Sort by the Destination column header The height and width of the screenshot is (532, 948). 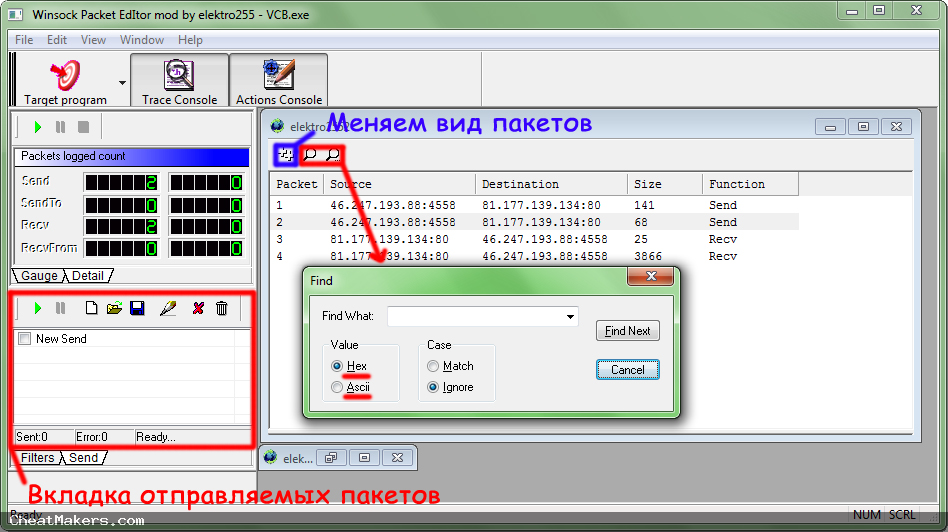click(551, 184)
